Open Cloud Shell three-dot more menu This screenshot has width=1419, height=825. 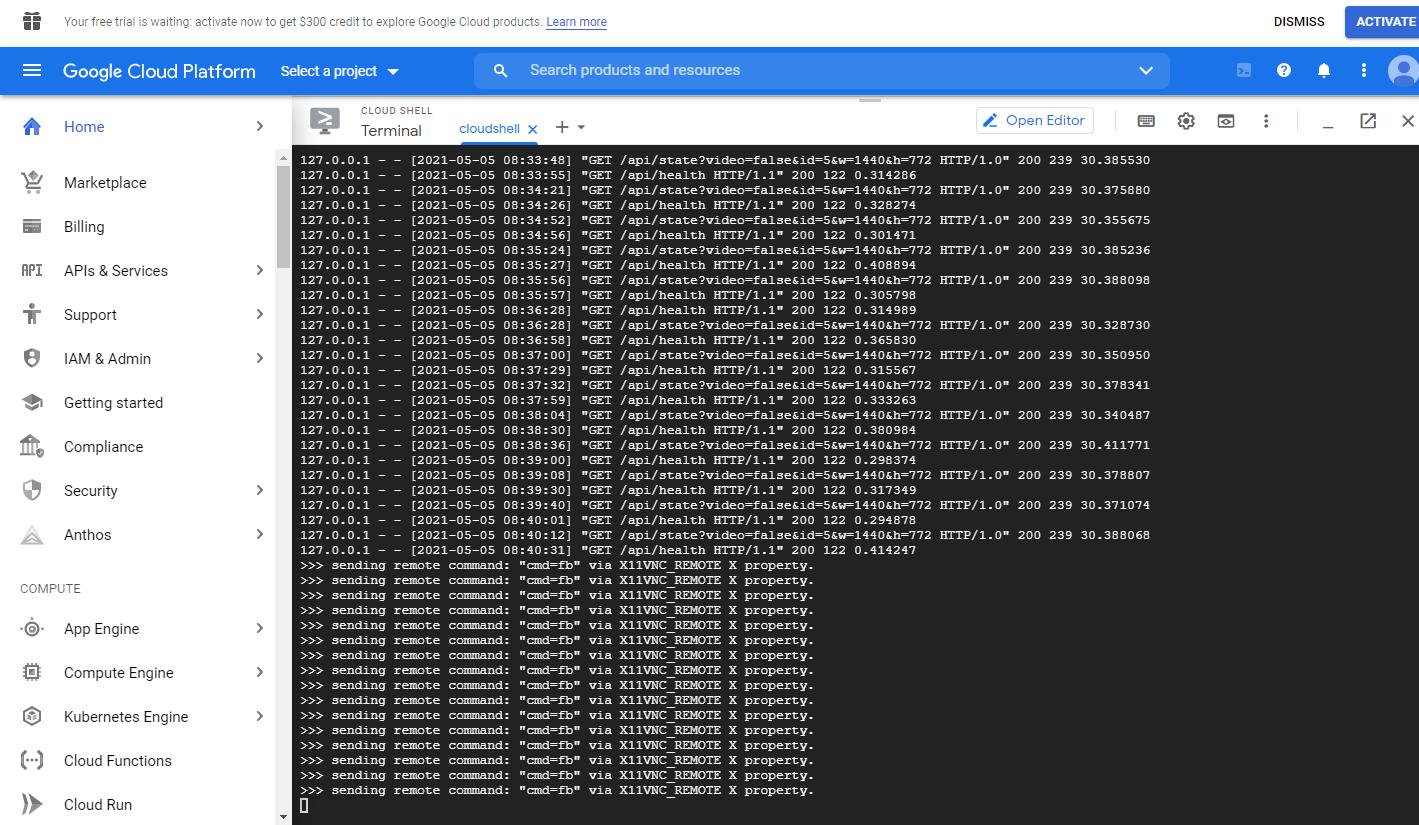coord(1266,121)
